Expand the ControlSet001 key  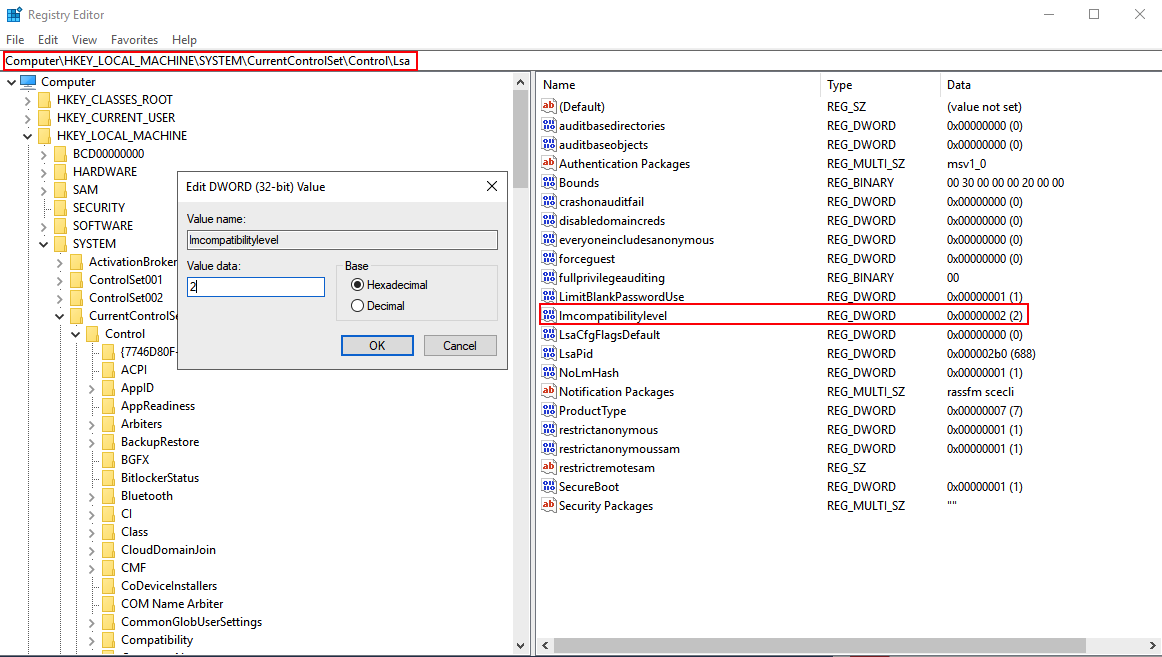(60, 280)
